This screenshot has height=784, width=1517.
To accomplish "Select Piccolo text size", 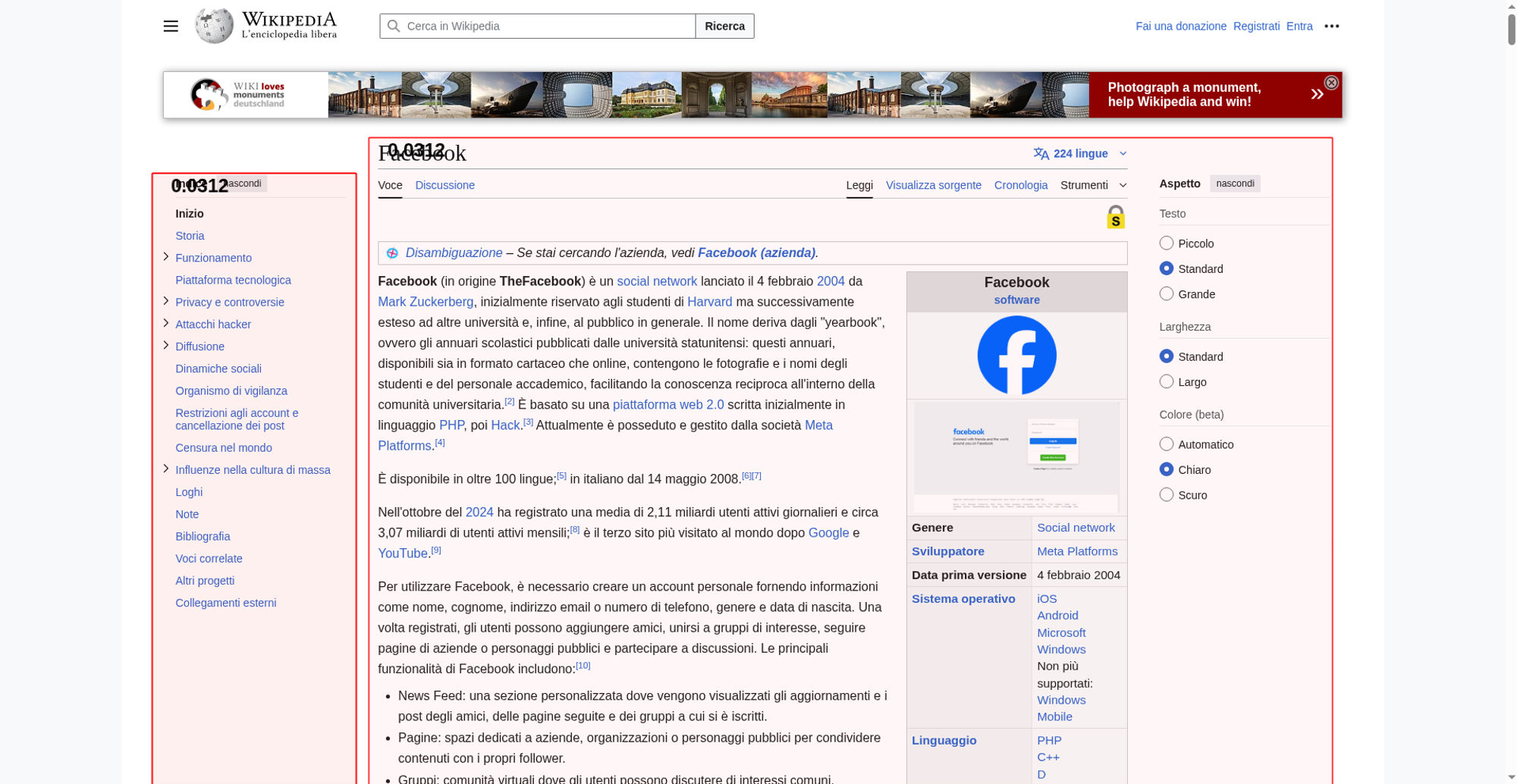I will pos(1167,243).
